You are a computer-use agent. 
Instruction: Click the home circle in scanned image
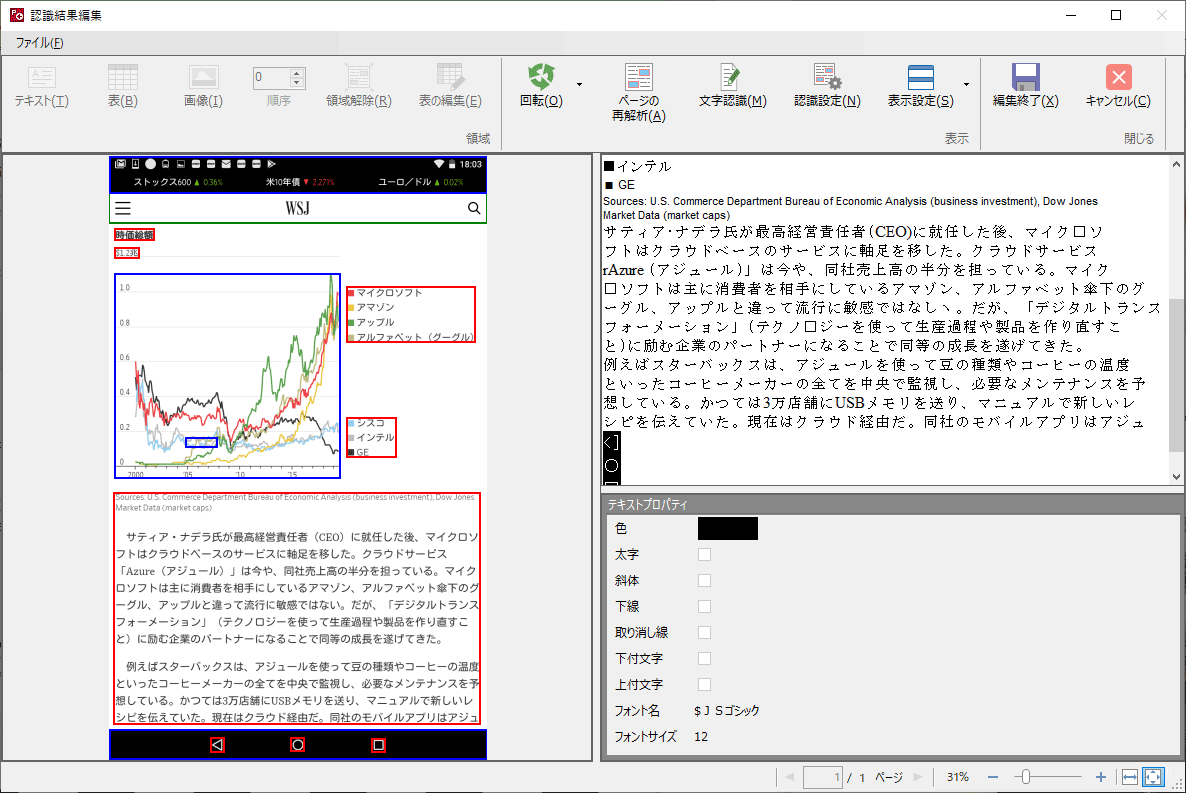click(298, 745)
